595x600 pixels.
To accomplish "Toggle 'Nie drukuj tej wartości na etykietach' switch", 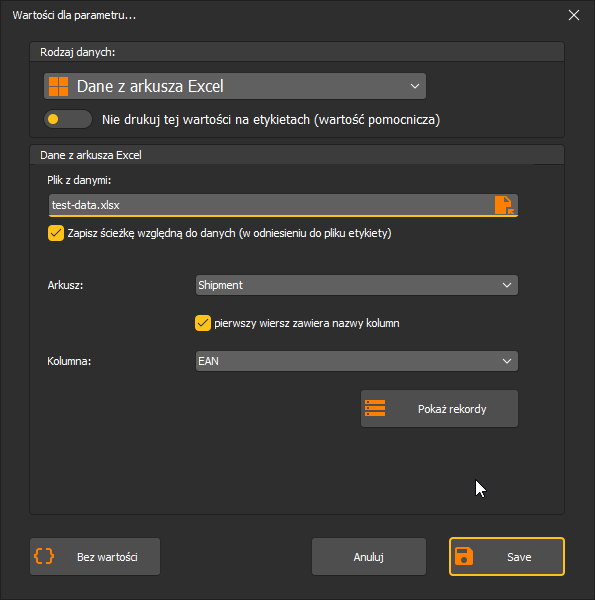I will (x=68, y=119).
